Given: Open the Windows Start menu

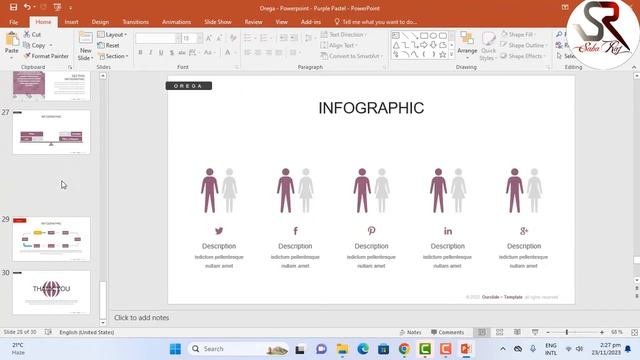Looking at the screenshot, I should click(x=176, y=349).
